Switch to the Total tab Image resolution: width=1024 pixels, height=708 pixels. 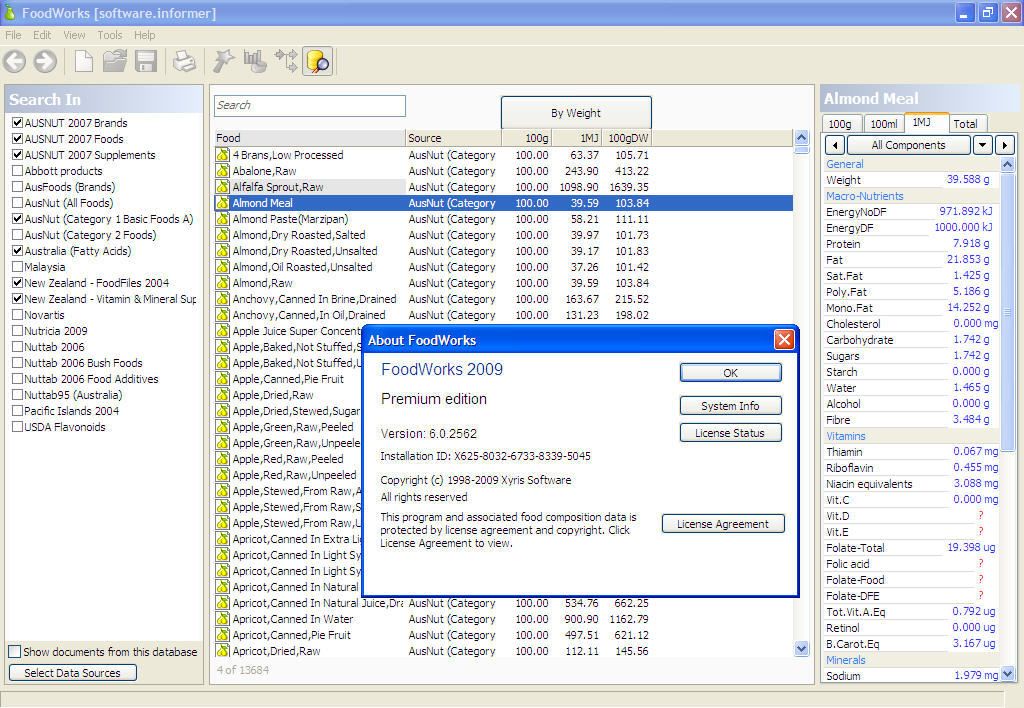pos(967,123)
